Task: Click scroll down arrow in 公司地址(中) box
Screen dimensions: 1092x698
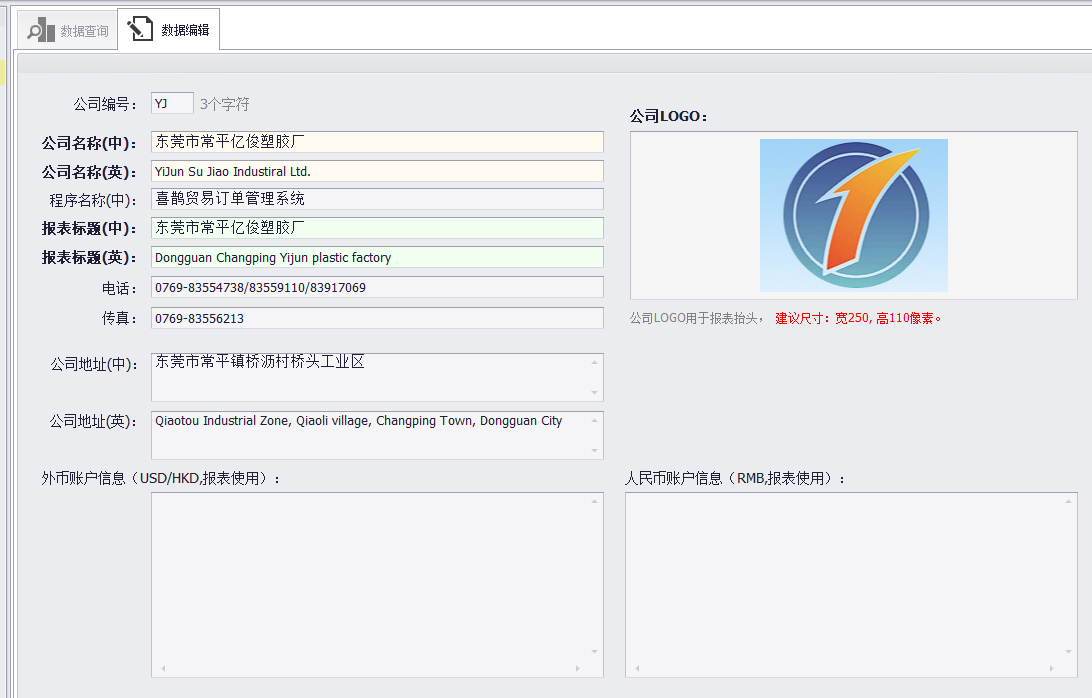Action: click(594, 392)
